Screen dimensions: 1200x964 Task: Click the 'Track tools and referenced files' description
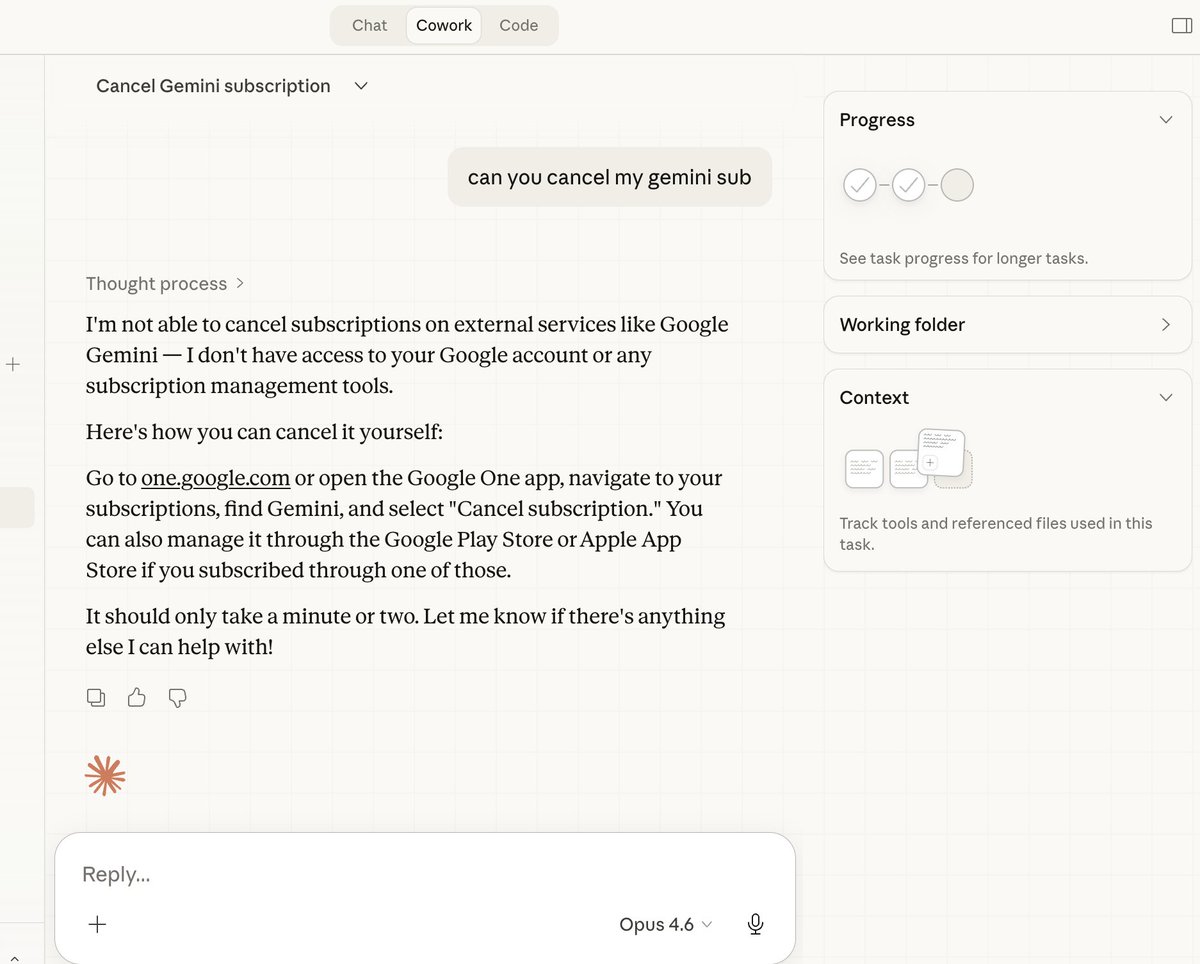point(996,534)
